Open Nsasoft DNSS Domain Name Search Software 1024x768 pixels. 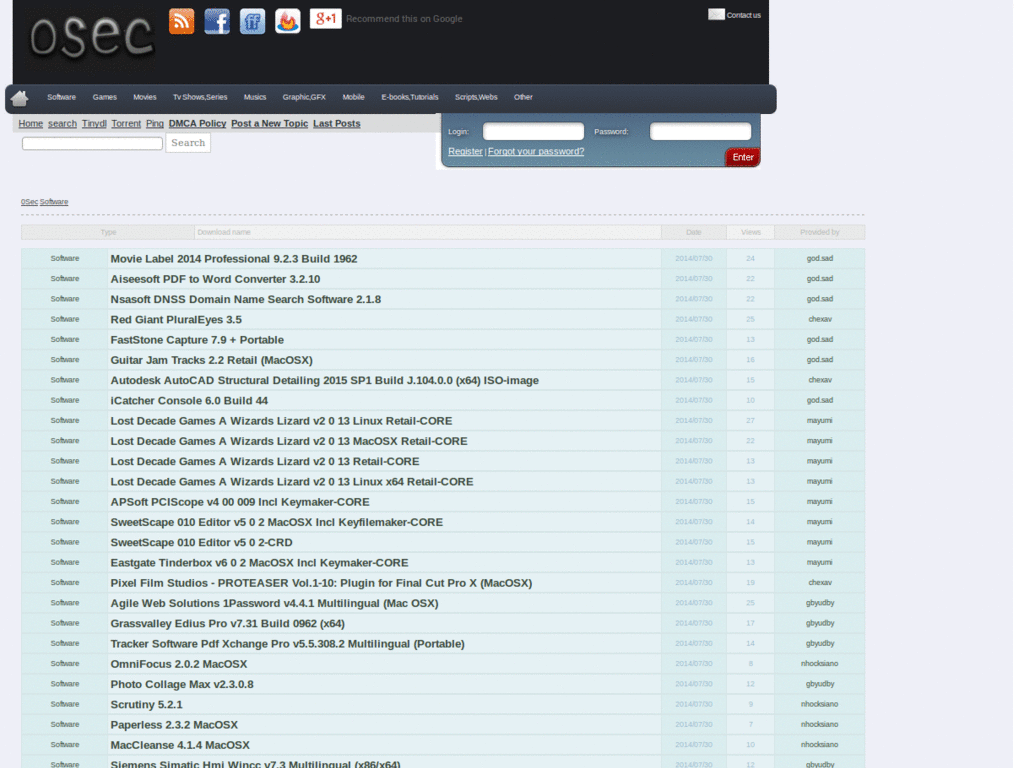coord(246,299)
